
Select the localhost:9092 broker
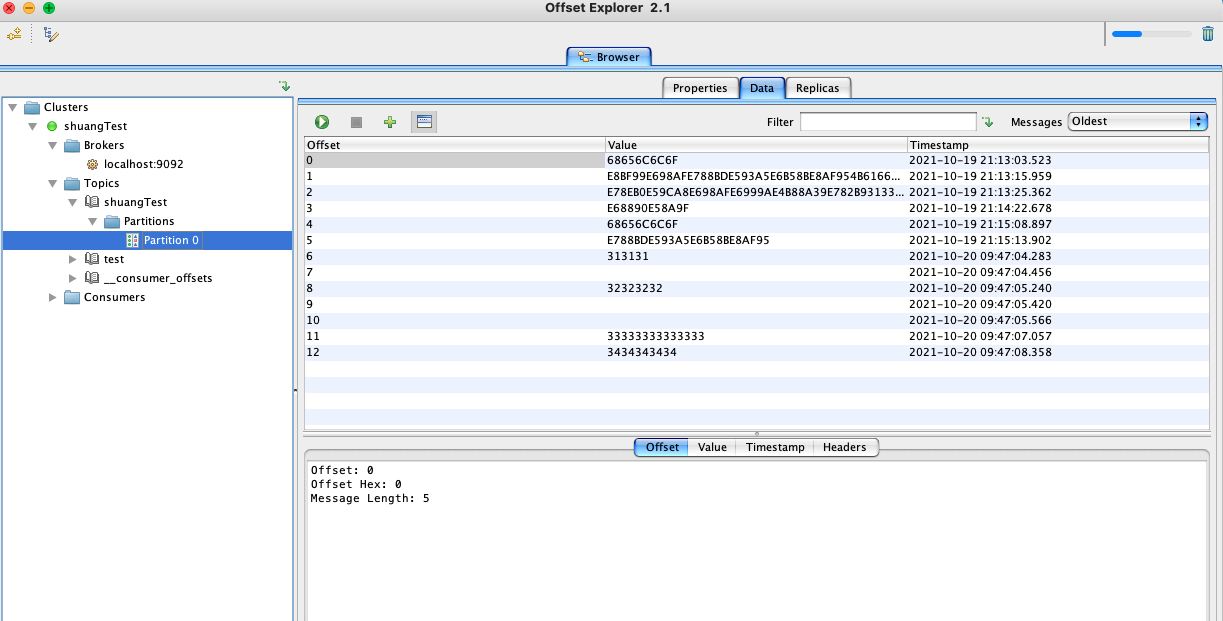tap(143, 164)
